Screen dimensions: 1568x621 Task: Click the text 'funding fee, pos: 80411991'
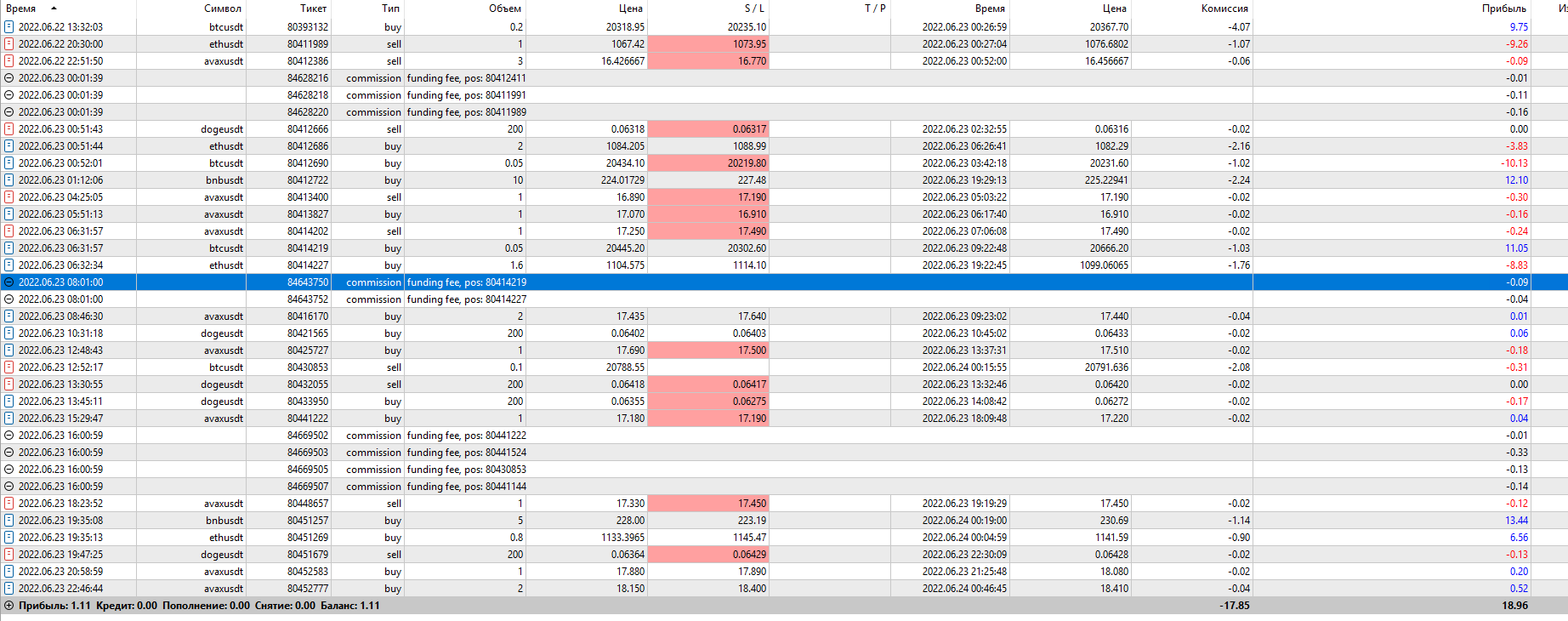pos(466,95)
